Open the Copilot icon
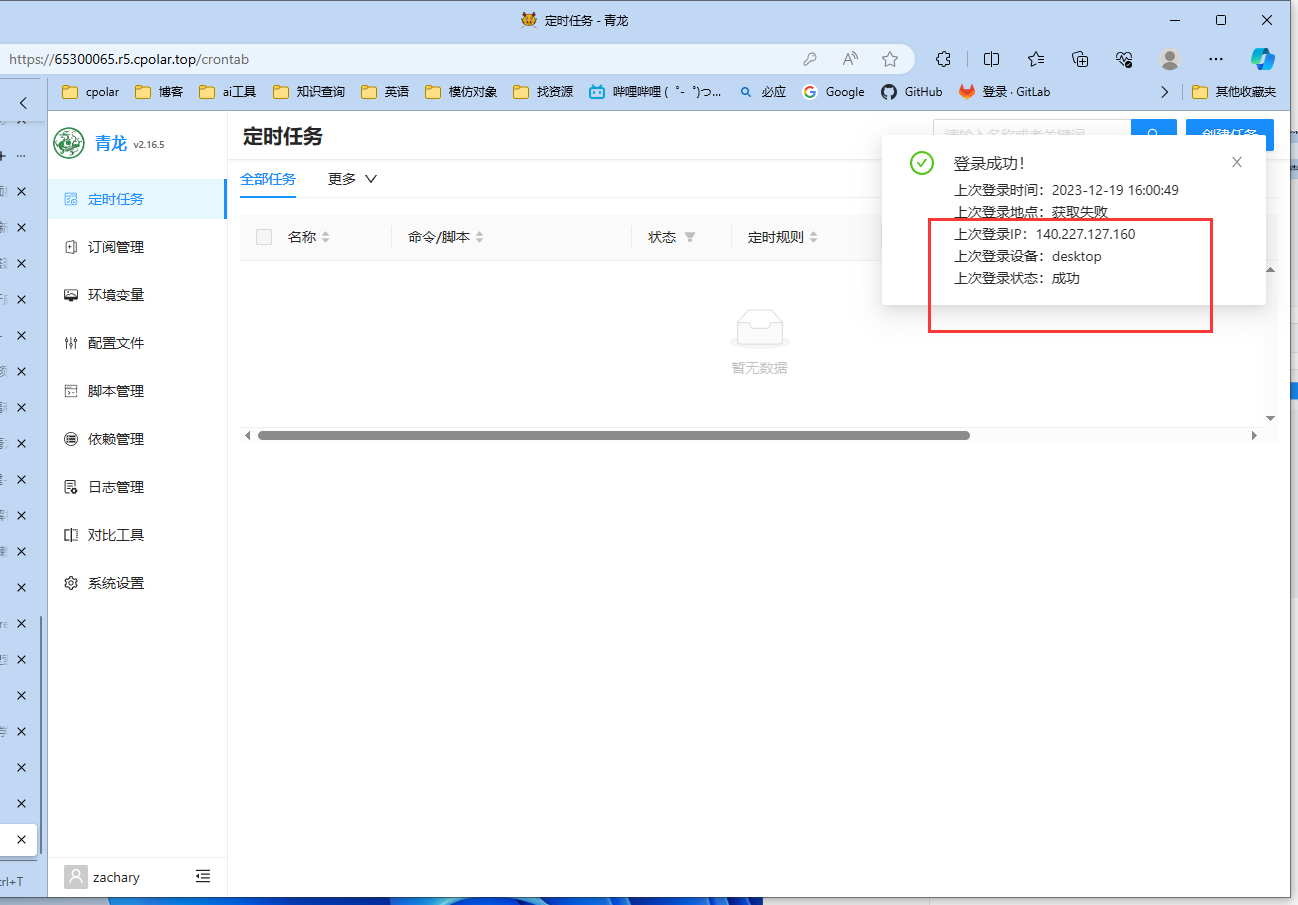Screen dimensions: 1298x905 (x=1263, y=59)
